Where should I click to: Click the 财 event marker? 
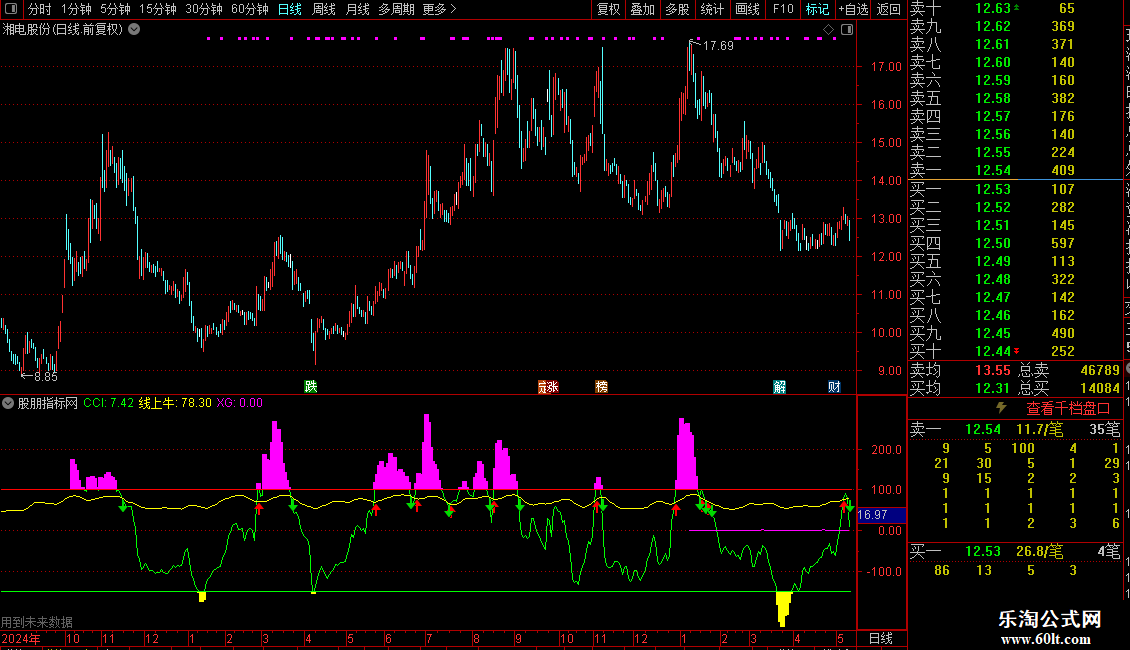[834, 387]
